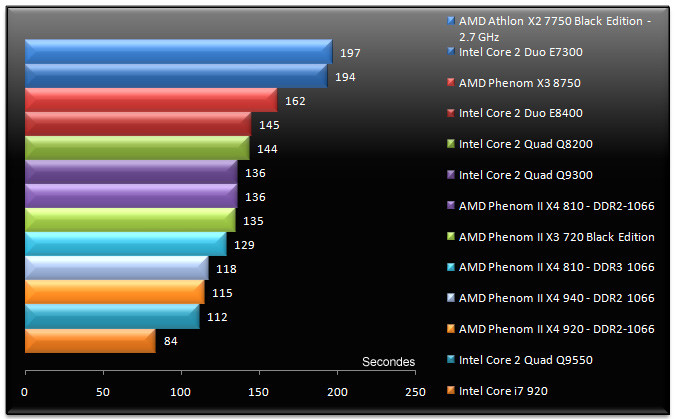This screenshot has height=419, width=679.
Task: Click the bright red bar valued 162
Action: [x=151, y=100]
